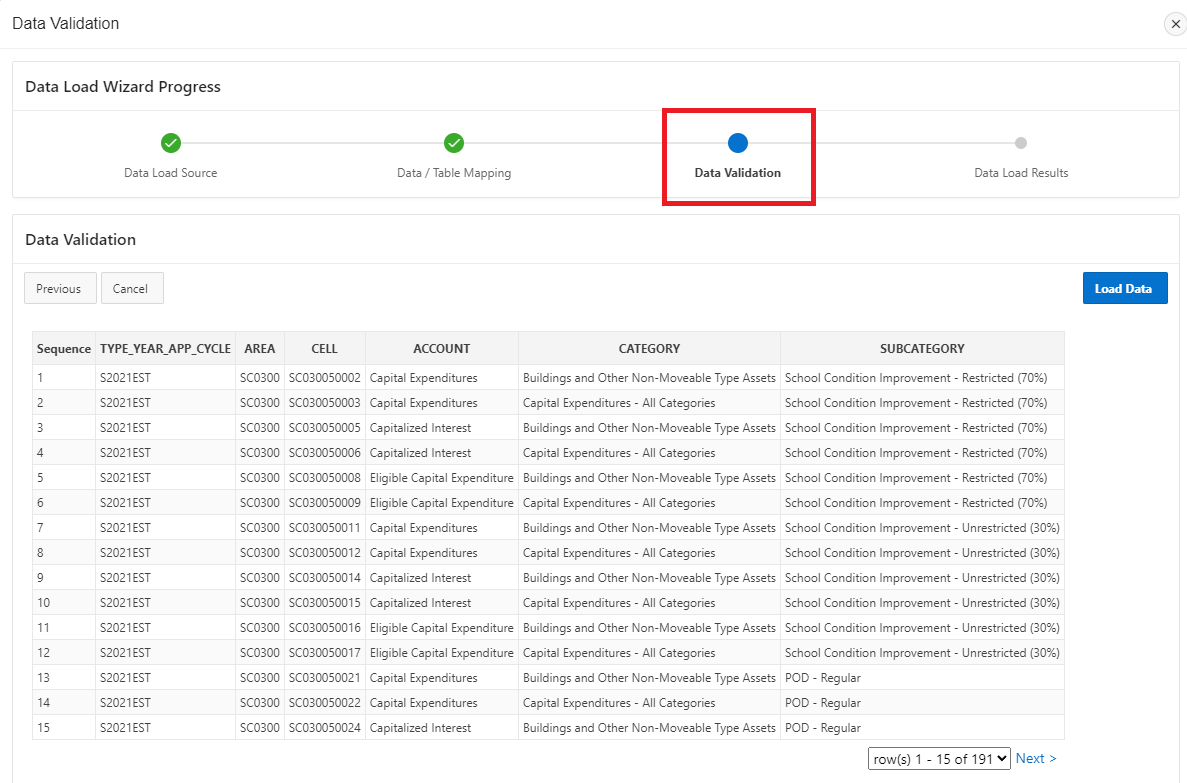Cancel the data load wizard
Screen dimensions: 1187x783
point(131,288)
